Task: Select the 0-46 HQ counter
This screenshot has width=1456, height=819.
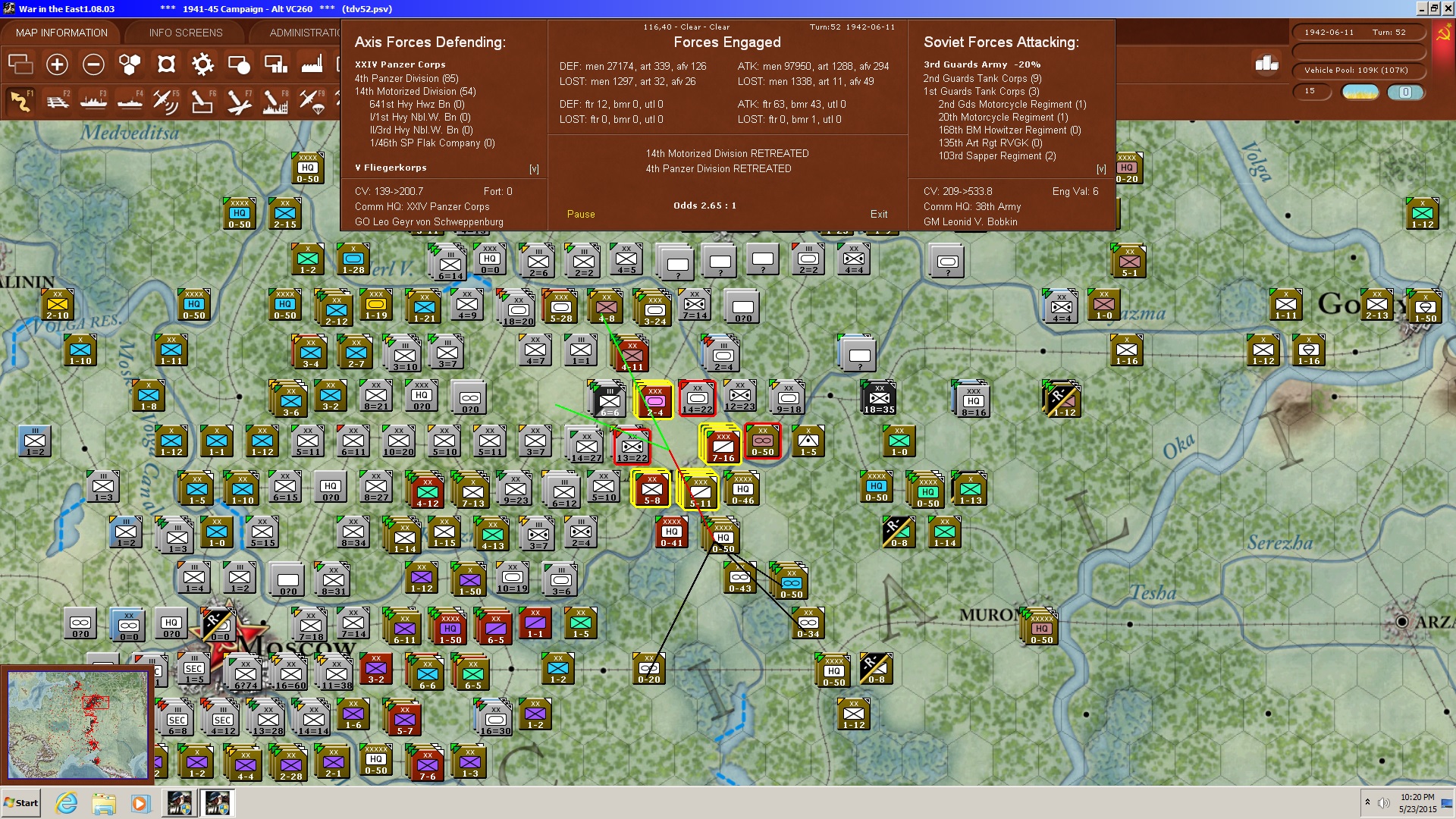Action: [x=743, y=489]
